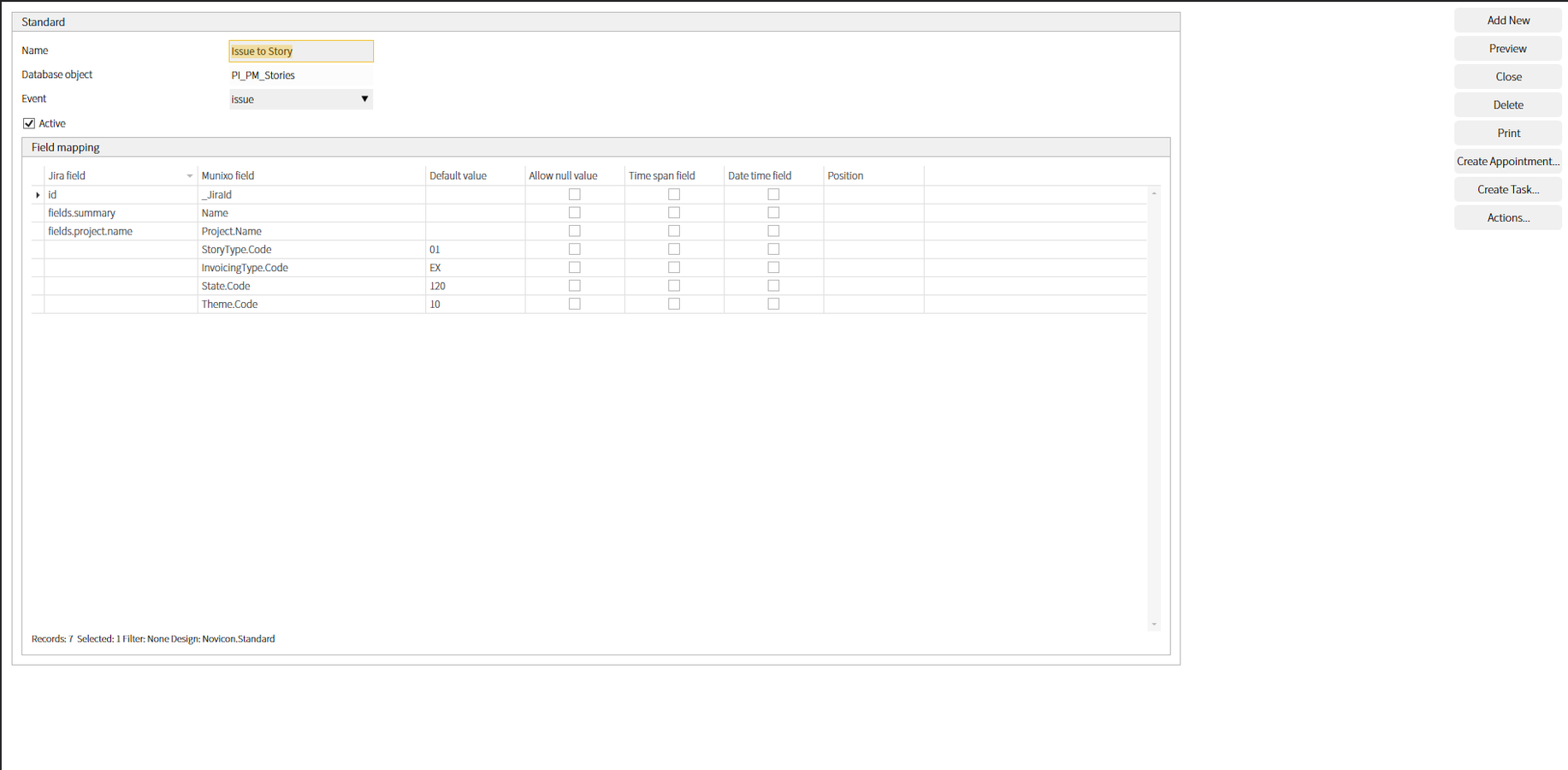Check Date time field for Theme.Code row
The image size is (1568, 770).
[x=773, y=304]
